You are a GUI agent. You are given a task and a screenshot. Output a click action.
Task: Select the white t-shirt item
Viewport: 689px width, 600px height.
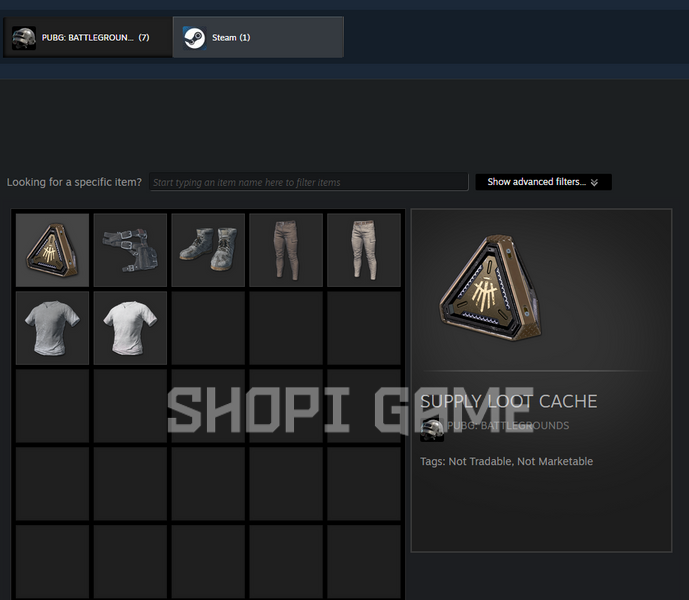(x=130, y=328)
